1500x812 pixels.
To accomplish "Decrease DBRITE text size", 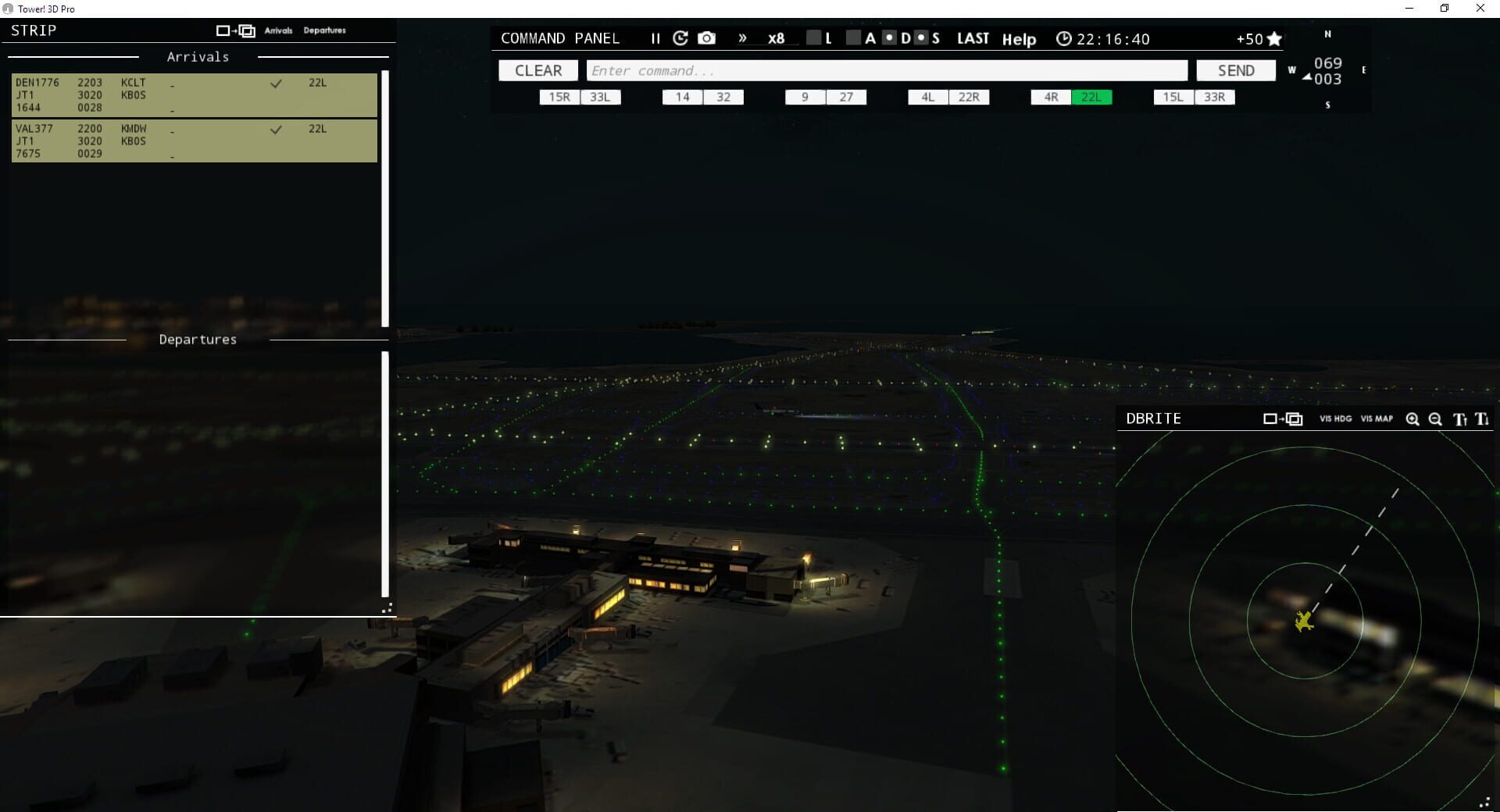I will [x=1482, y=419].
